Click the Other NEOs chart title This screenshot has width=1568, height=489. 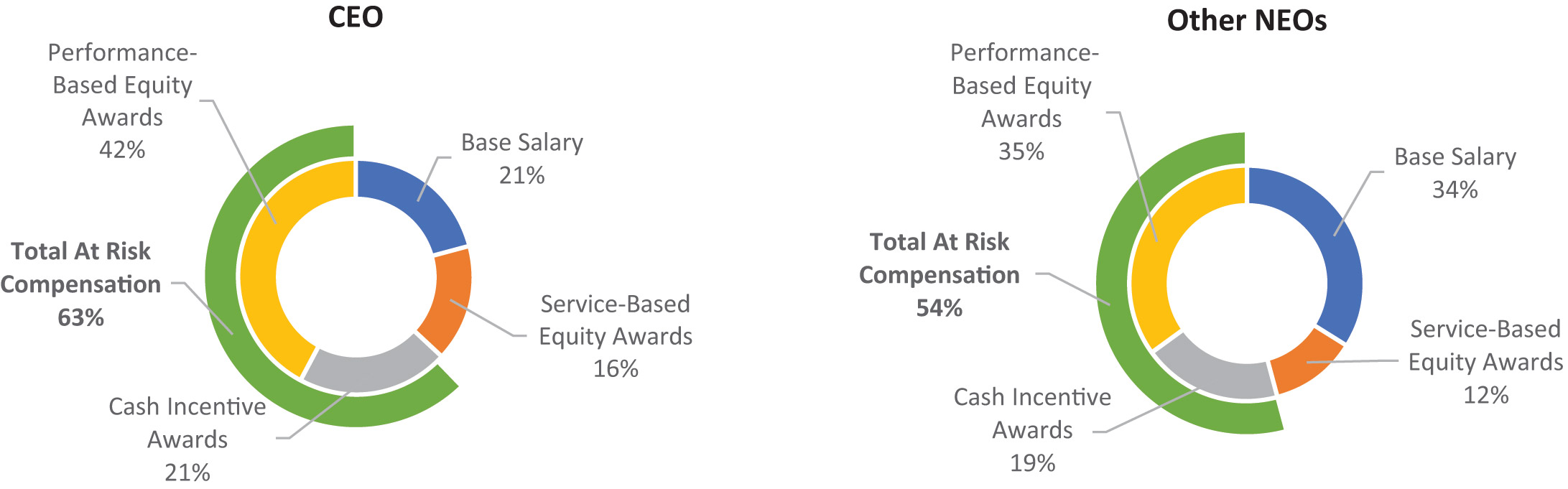tap(1246, 20)
